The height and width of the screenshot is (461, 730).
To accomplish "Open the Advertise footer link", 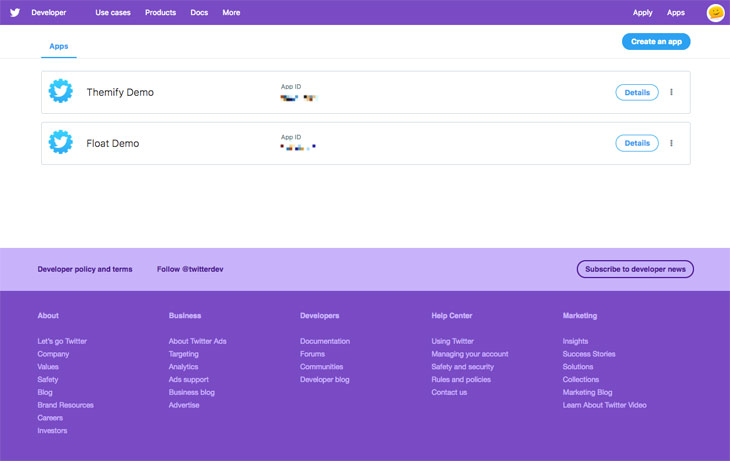I will point(184,405).
